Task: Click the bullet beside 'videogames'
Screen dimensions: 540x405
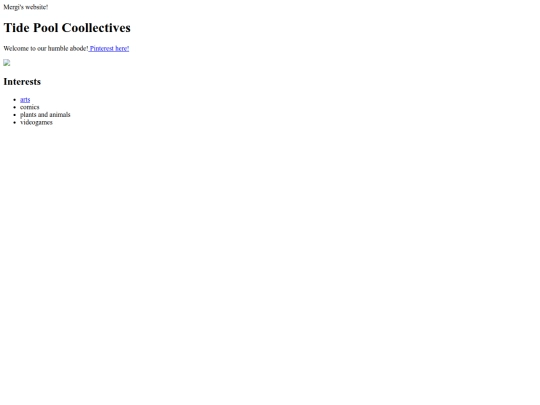Action: click(15, 123)
